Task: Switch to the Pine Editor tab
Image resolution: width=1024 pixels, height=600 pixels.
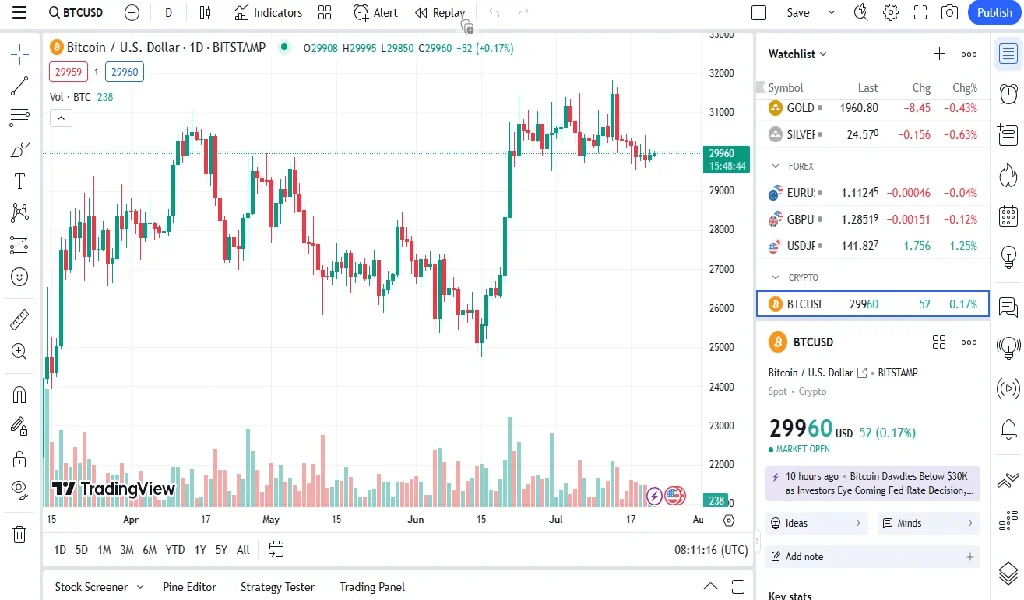Action: coord(189,587)
